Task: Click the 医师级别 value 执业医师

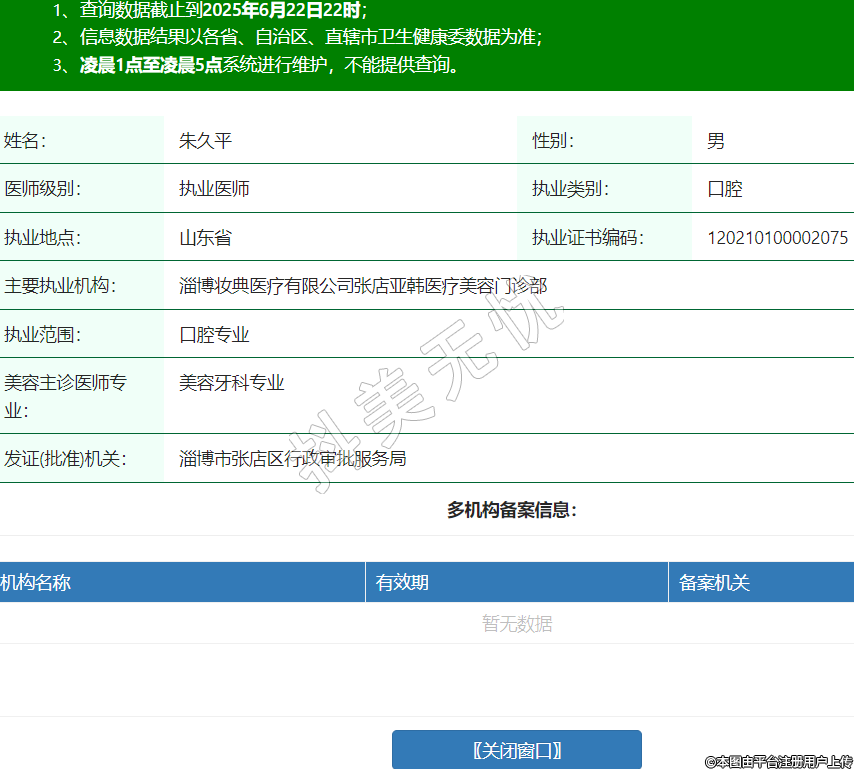Action: pos(214,189)
